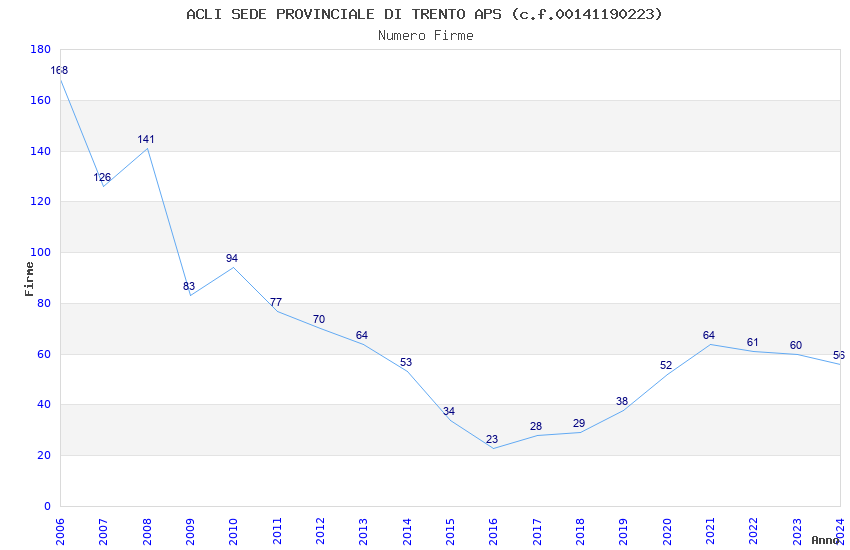This screenshot has height=550, width=850.
Task: Click data label 141 for 2008
Action: [146, 139]
